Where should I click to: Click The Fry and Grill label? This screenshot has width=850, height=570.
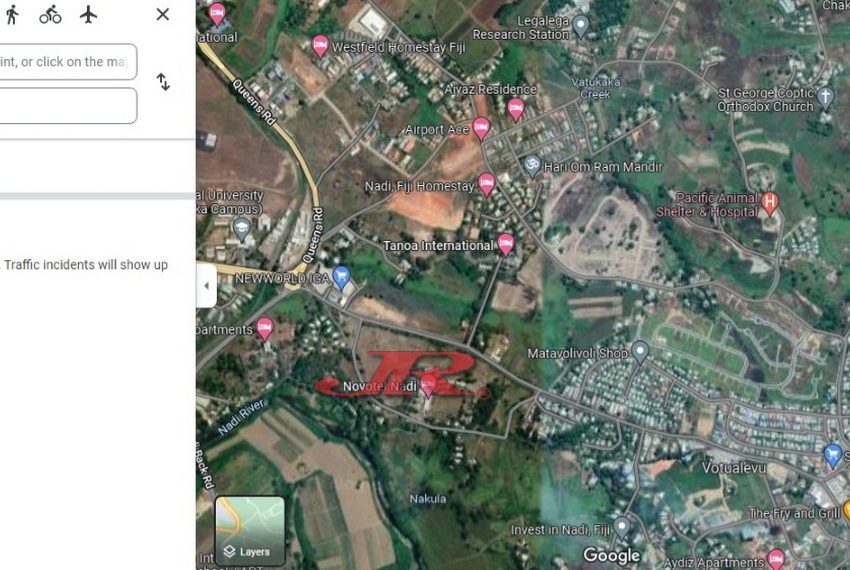pyautogui.click(x=794, y=513)
